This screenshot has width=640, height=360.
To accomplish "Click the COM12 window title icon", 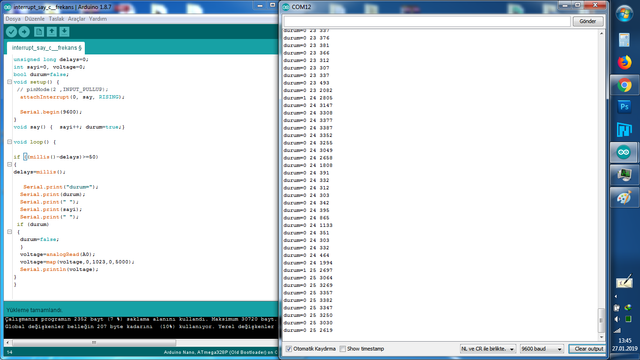I will pyautogui.click(x=286, y=7).
